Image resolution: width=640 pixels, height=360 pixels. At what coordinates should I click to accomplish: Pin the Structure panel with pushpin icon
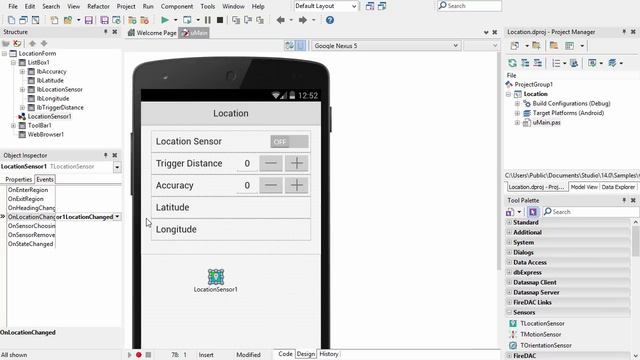(x=105, y=32)
